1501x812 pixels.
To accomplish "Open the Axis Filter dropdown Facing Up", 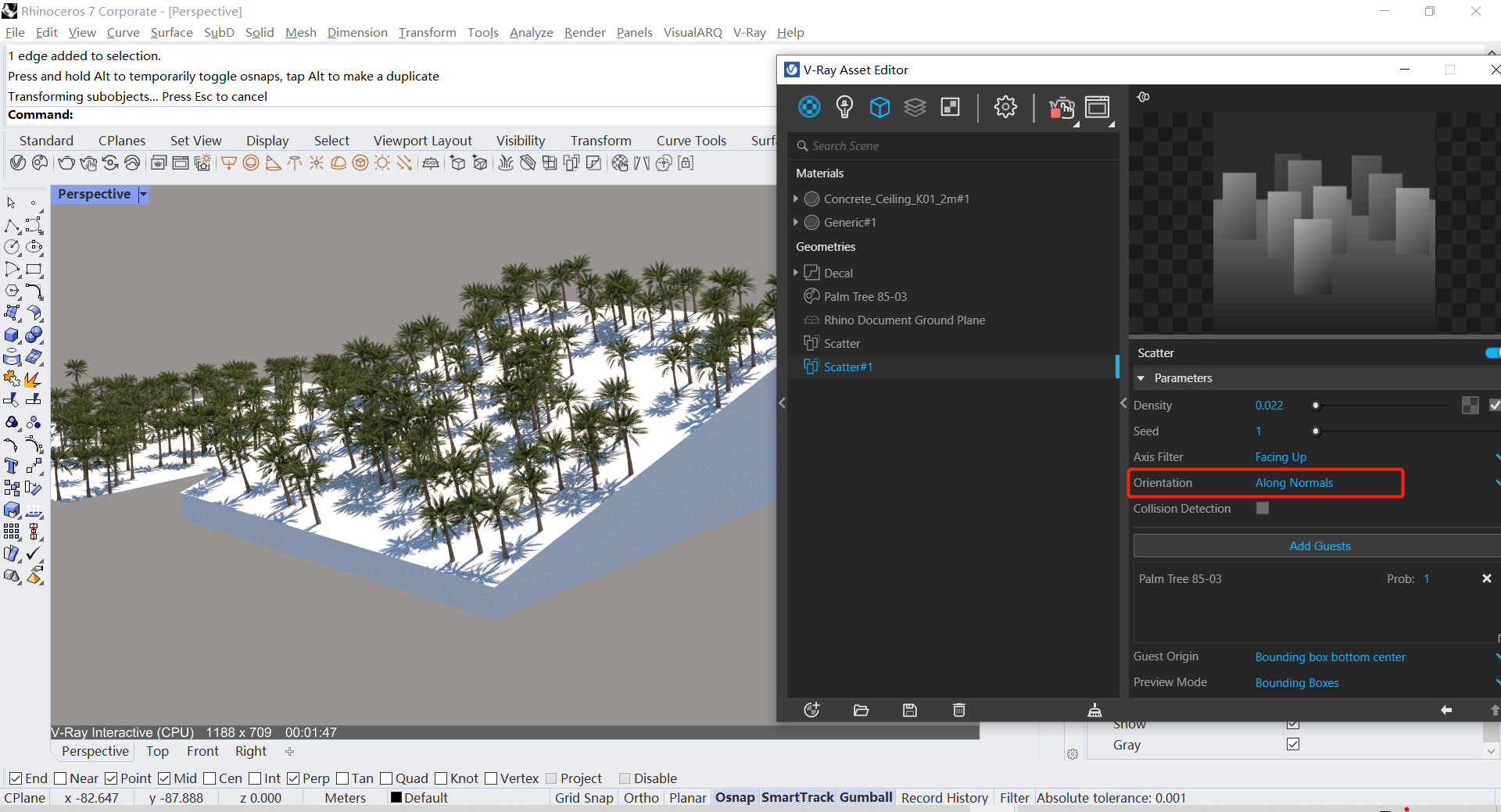I will [1376, 457].
